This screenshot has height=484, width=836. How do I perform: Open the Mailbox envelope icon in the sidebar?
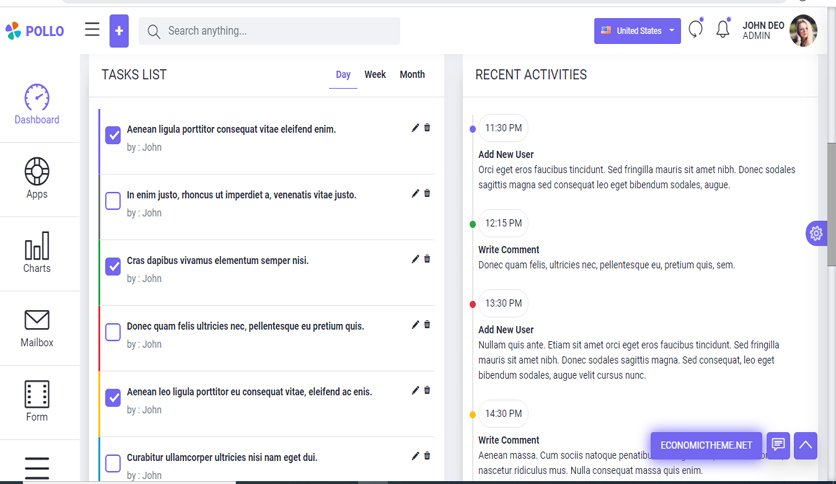pos(37,320)
